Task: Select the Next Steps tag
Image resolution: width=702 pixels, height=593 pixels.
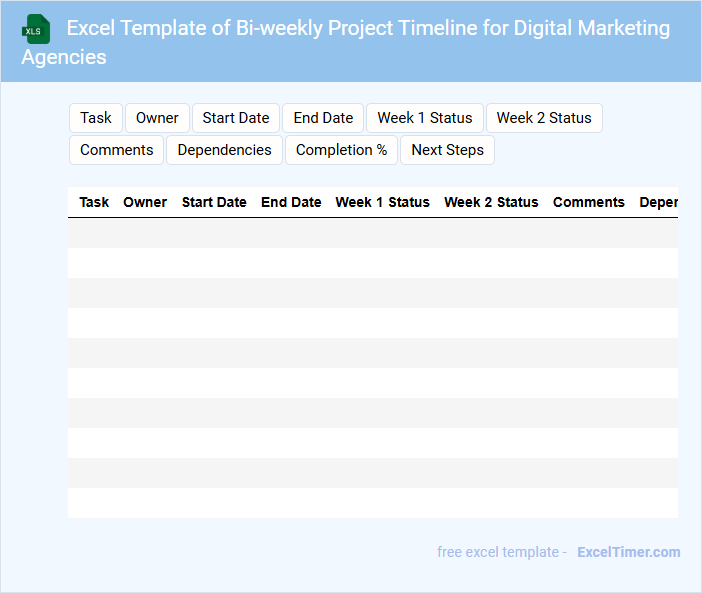Action: click(x=447, y=150)
